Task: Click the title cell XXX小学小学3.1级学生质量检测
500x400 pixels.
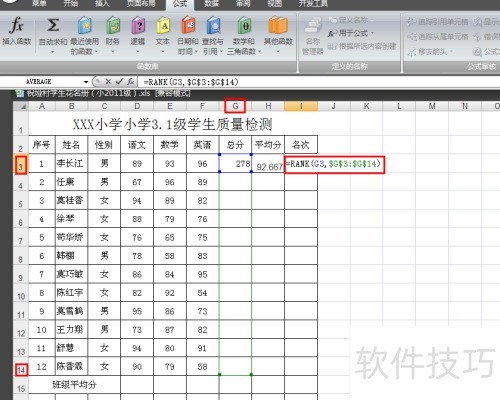Action: click(173, 124)
